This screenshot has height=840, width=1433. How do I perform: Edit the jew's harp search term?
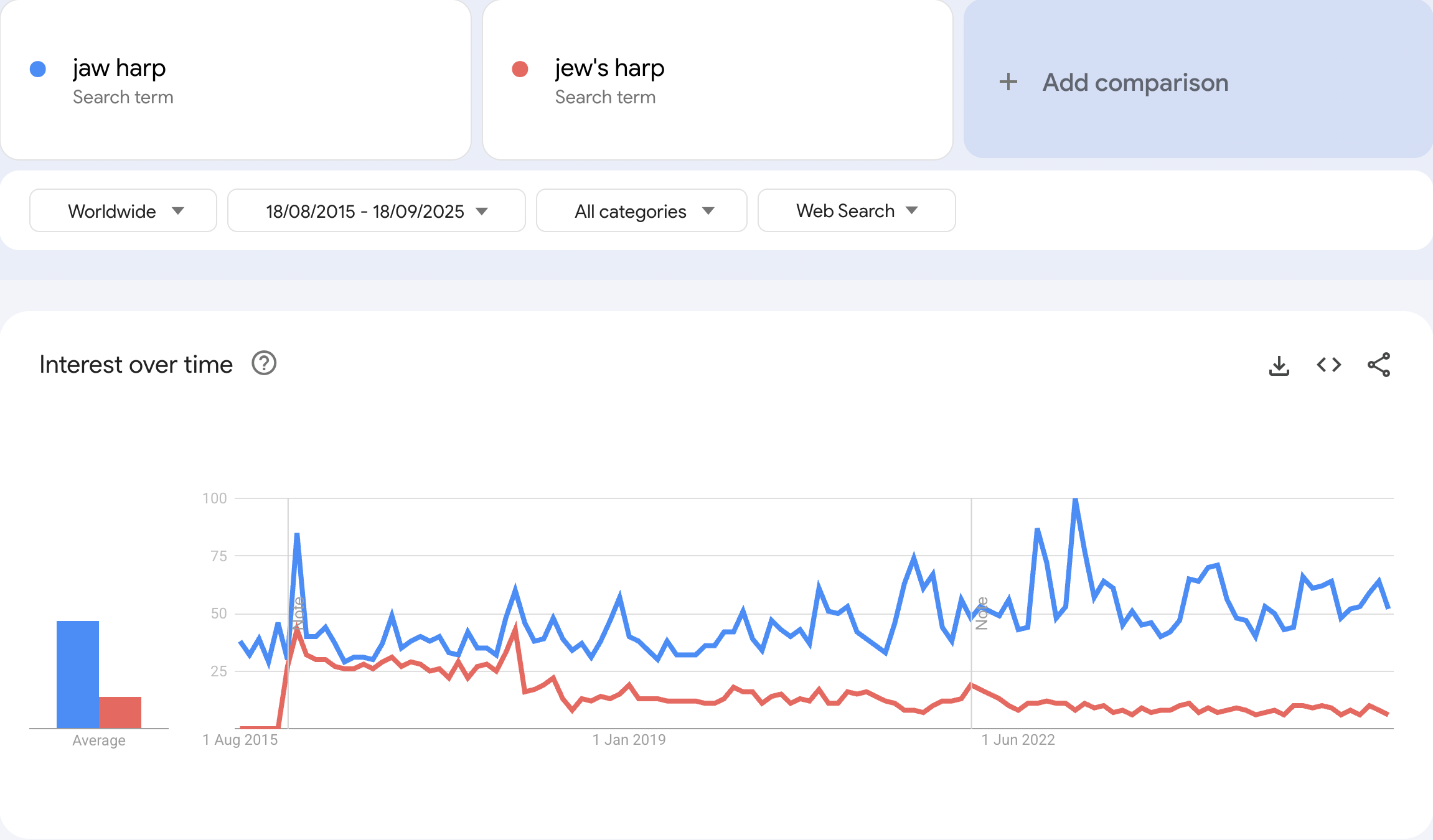(x=609, y=68)
